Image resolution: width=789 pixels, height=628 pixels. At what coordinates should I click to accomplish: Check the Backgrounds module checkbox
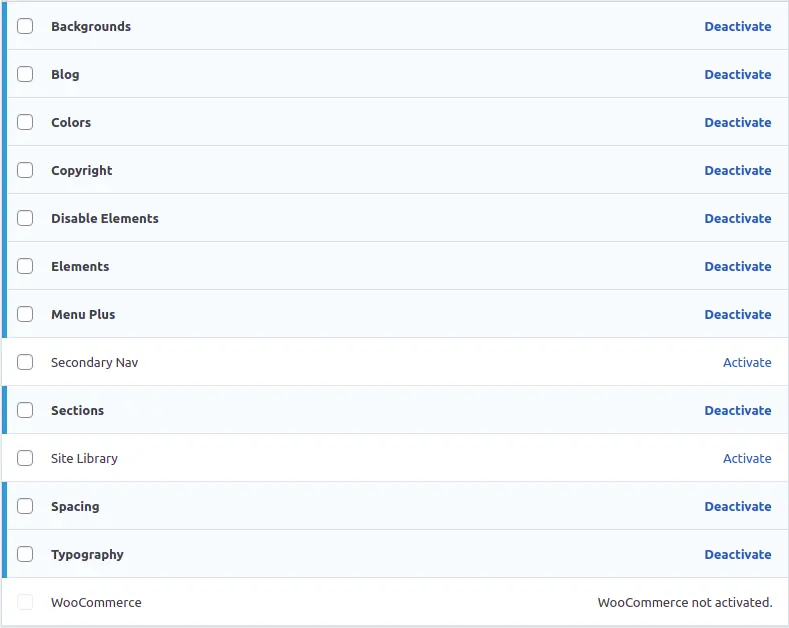(x=25, y=26)
